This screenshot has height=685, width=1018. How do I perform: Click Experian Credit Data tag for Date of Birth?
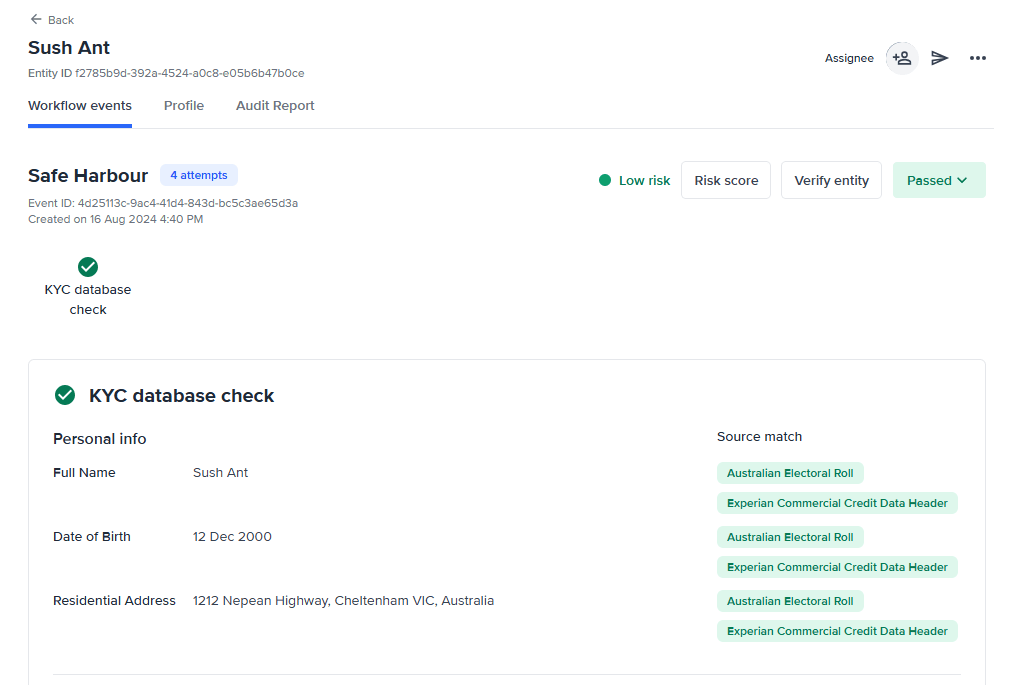[837, 567]
